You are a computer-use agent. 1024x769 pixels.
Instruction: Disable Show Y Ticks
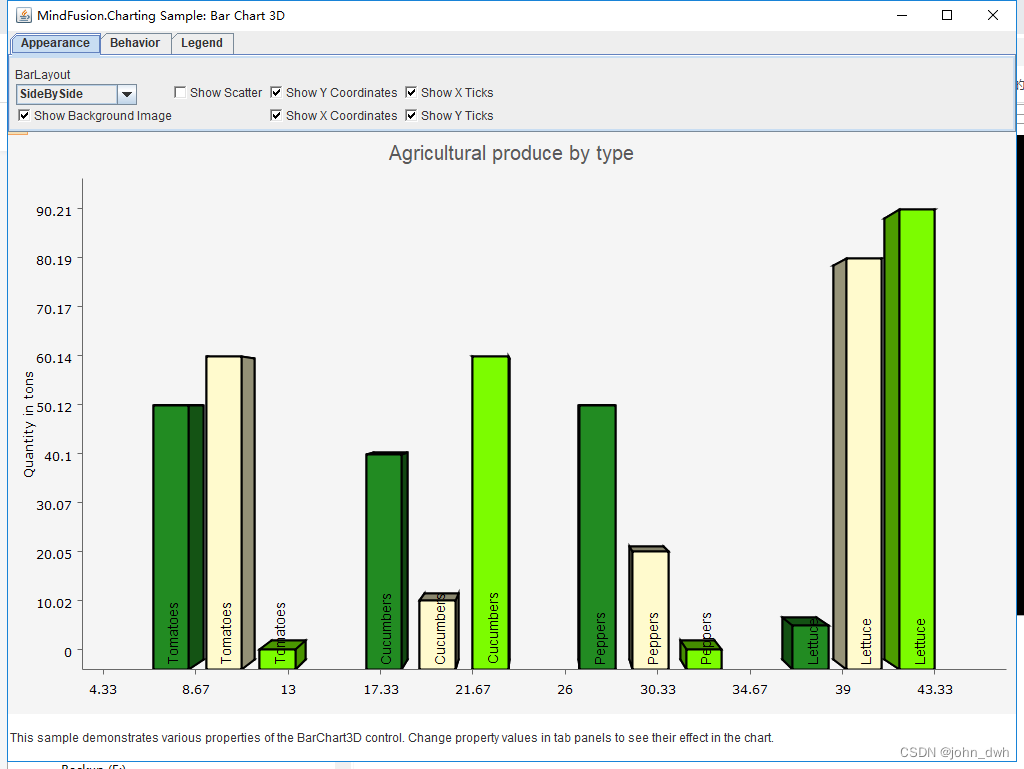(410, 115)
